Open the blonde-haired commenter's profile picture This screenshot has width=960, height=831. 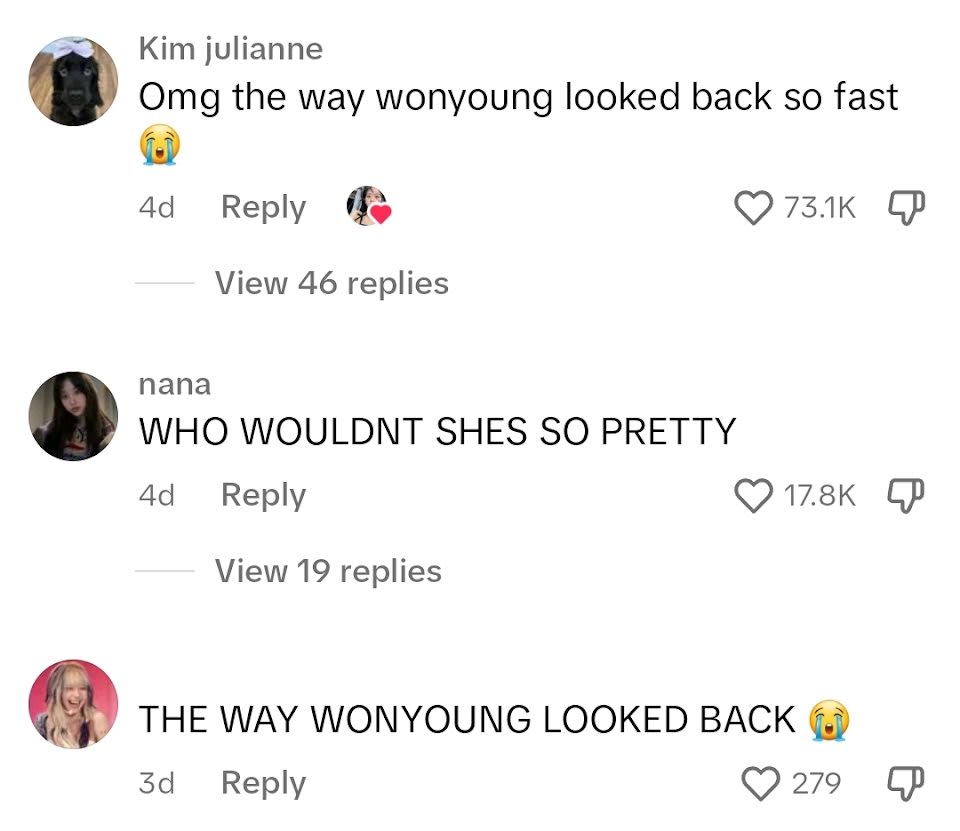(x=73, y=704)
